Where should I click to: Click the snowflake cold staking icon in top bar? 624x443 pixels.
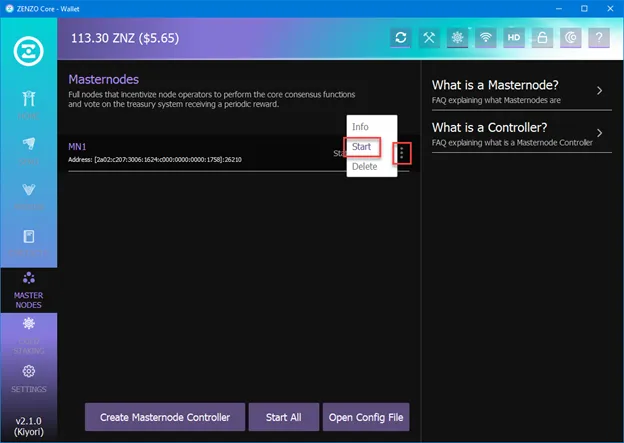click(457, 38)
